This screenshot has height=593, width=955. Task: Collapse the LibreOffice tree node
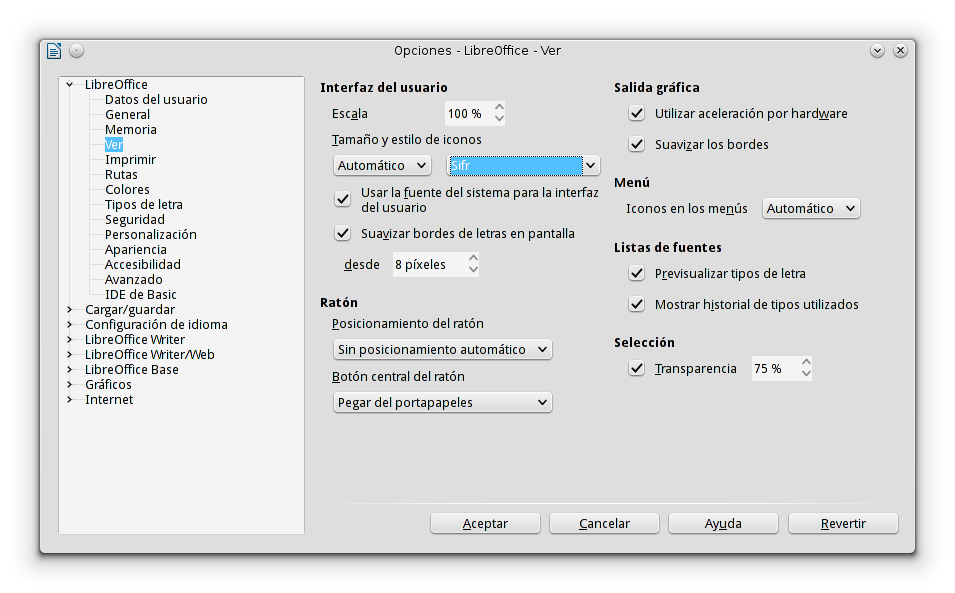[70, 85]
